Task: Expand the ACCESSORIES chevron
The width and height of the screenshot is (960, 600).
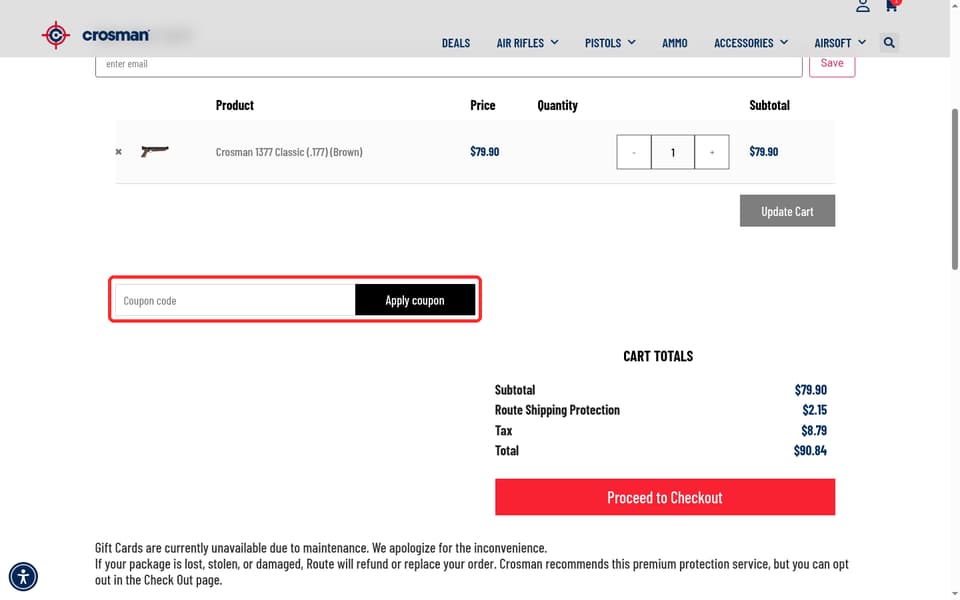Action: [784, 42]
